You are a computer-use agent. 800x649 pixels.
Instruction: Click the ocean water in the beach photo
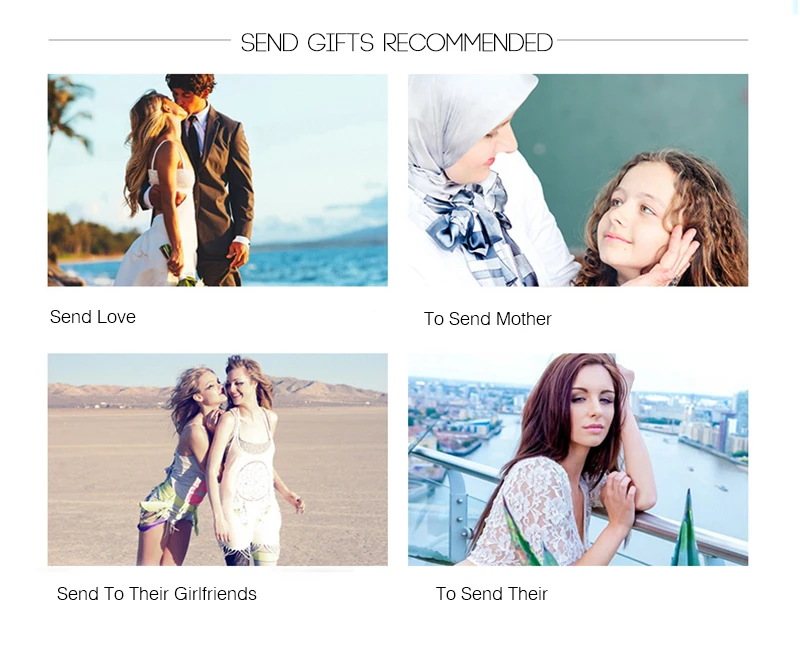316,265
